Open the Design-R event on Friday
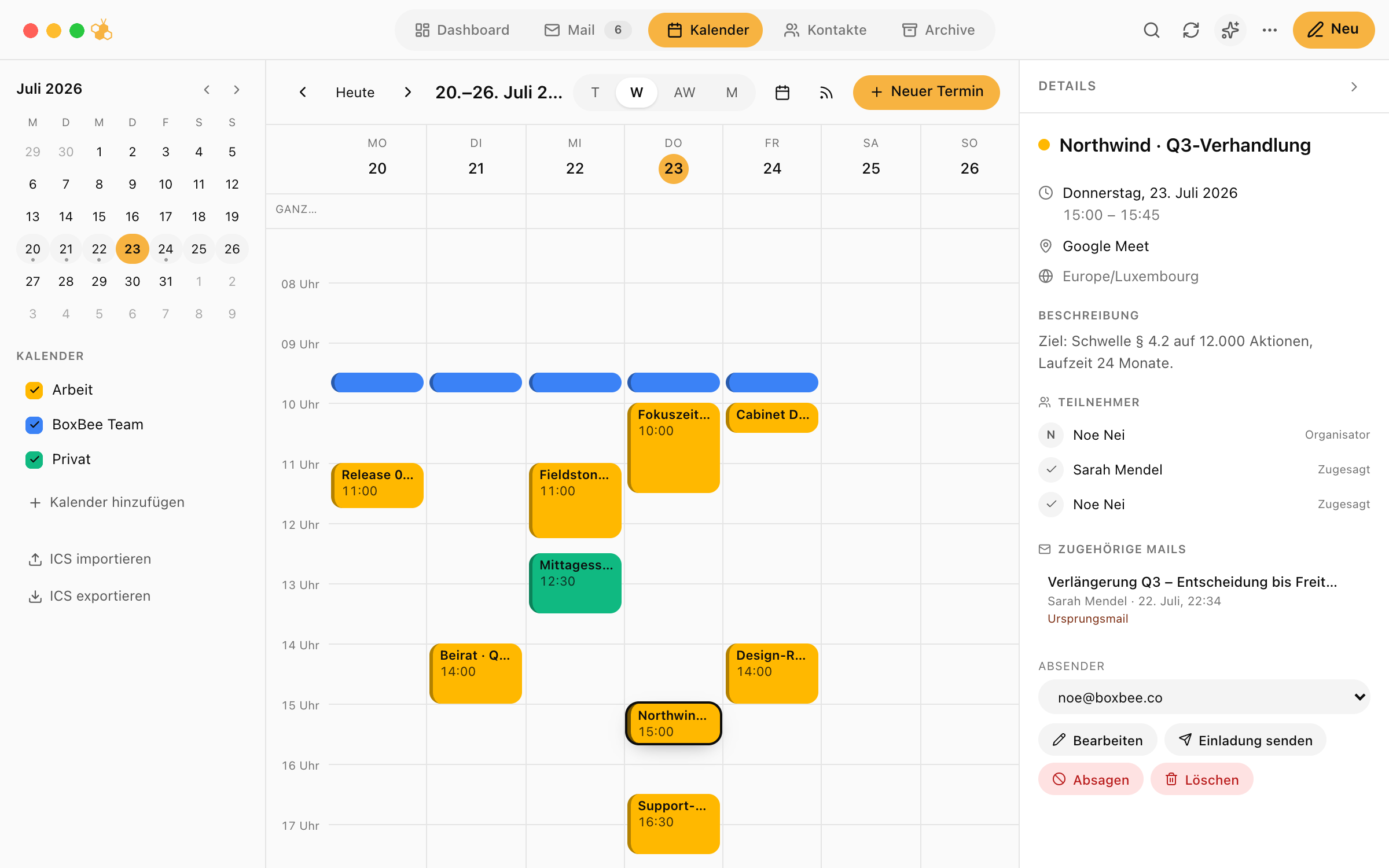The height and width of the screenshot is (868, 1389). coord(772,674)
